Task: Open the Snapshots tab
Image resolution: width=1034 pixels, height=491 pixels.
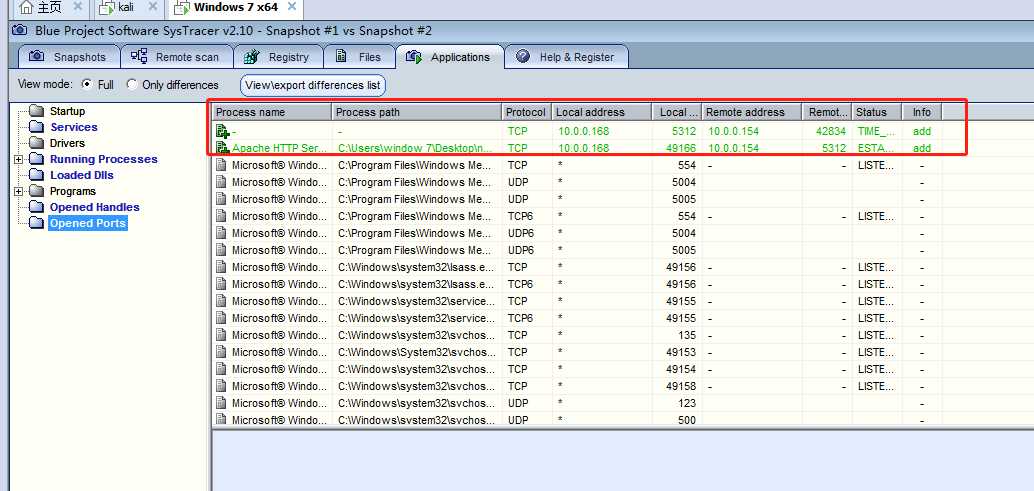Action: pyautogui.click(x=69, y=57)
